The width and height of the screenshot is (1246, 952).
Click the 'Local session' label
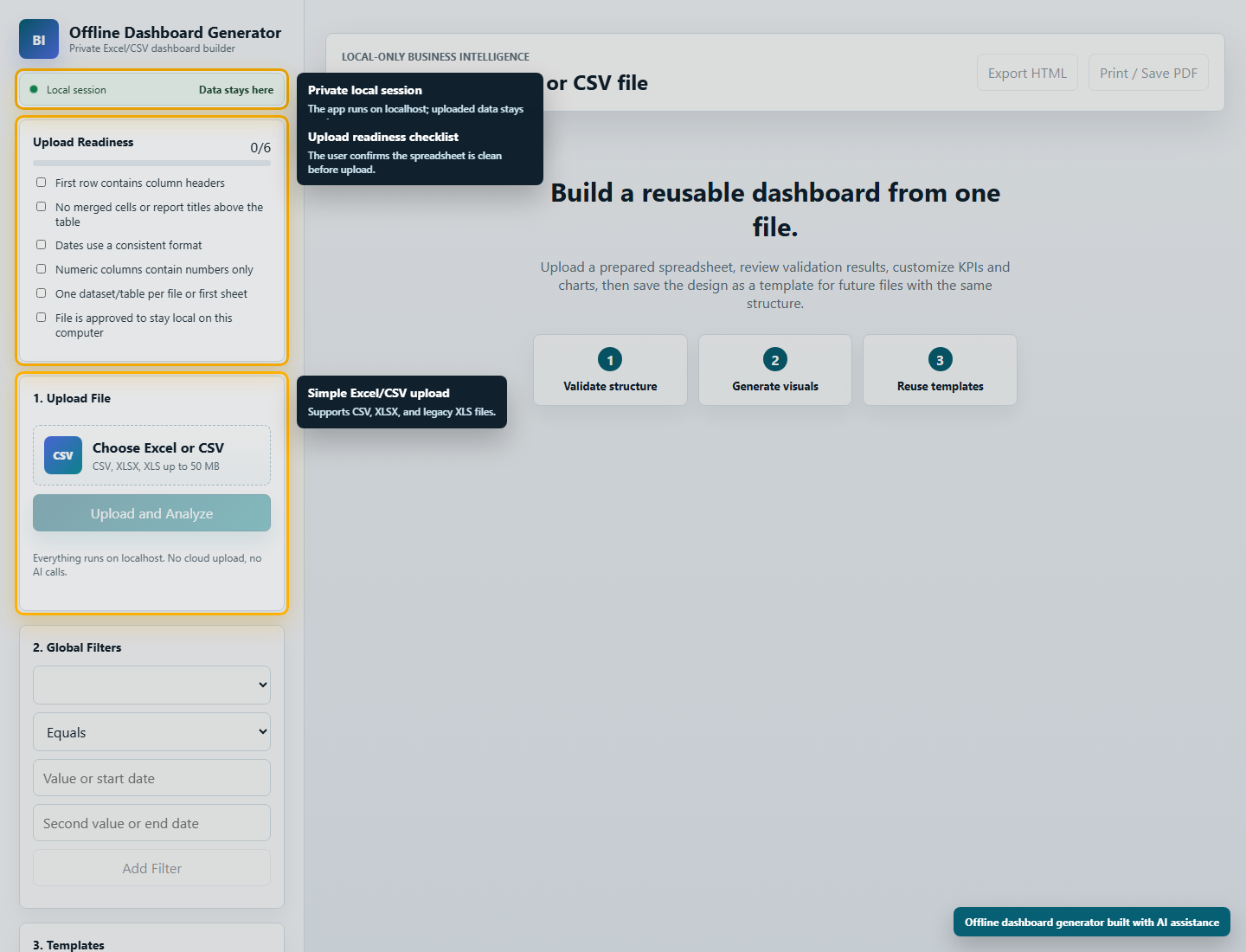pyautogui.click(x=76, y=90)
